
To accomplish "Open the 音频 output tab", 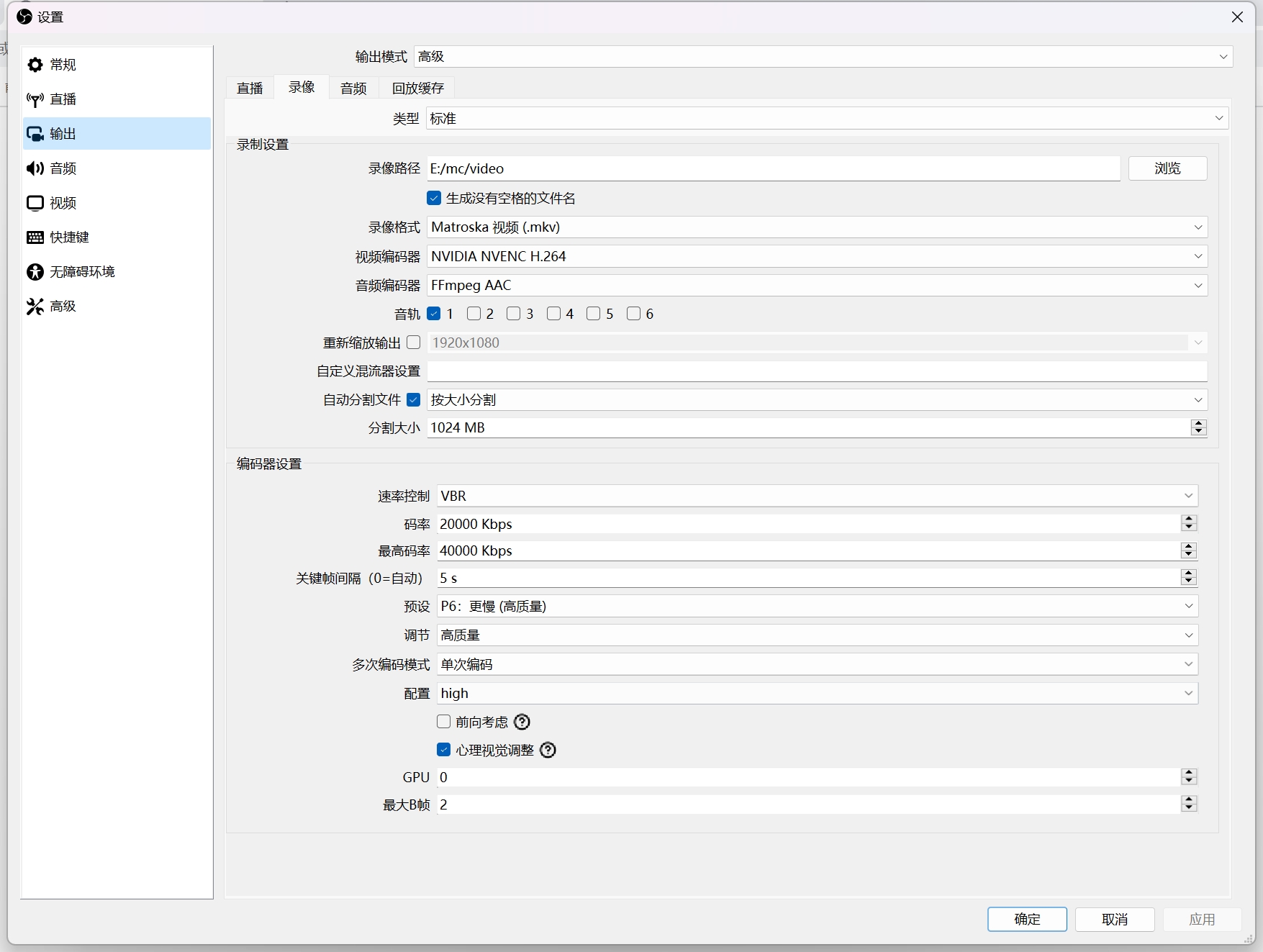I will pos(353,87).
